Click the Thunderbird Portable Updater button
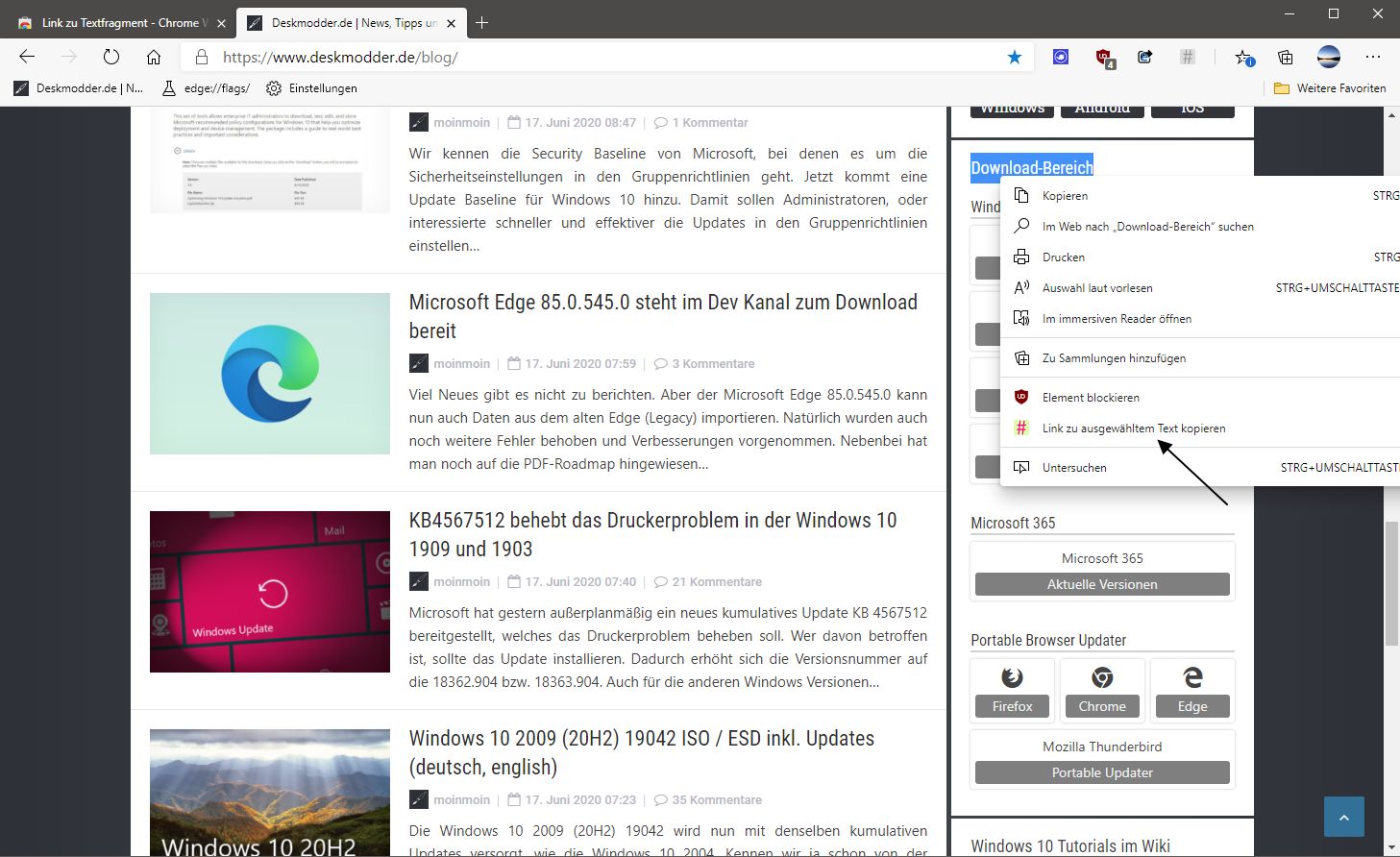This screenshot has width=1400, height=857. point(1102,772)
